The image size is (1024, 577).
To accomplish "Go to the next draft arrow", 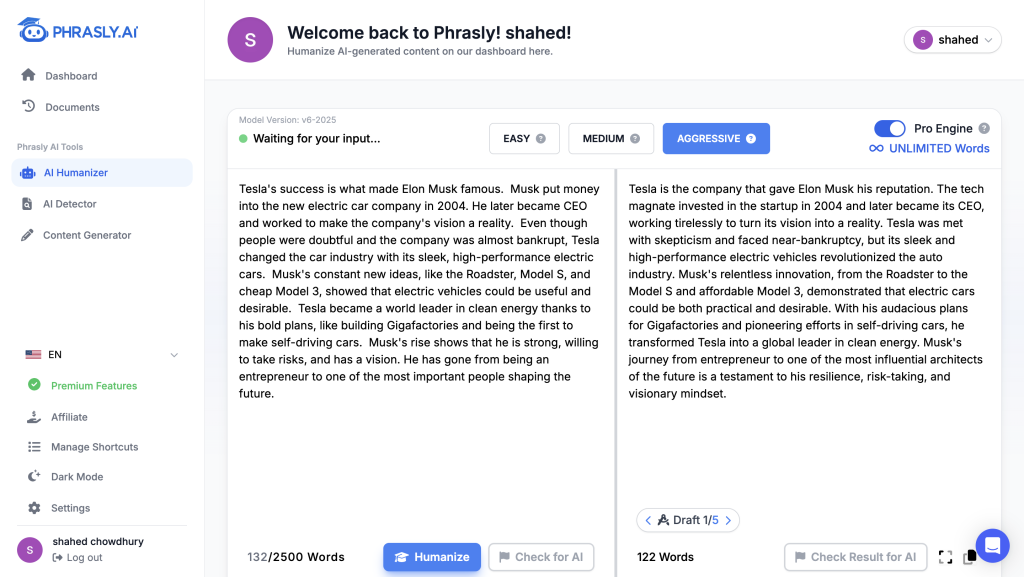I will point(728,520).
